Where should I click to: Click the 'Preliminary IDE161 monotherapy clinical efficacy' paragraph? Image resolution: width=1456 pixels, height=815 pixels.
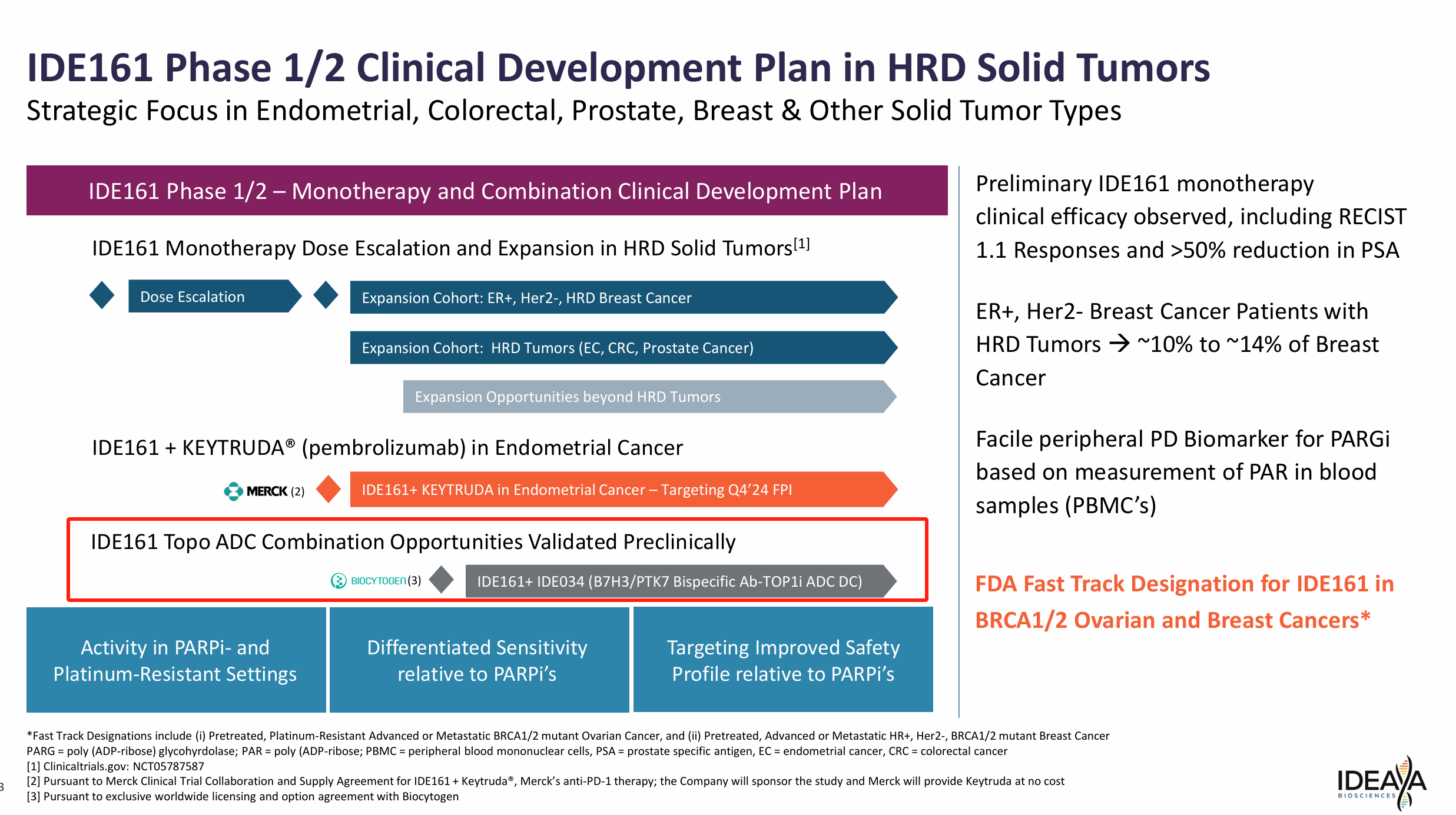(1190, 217)
